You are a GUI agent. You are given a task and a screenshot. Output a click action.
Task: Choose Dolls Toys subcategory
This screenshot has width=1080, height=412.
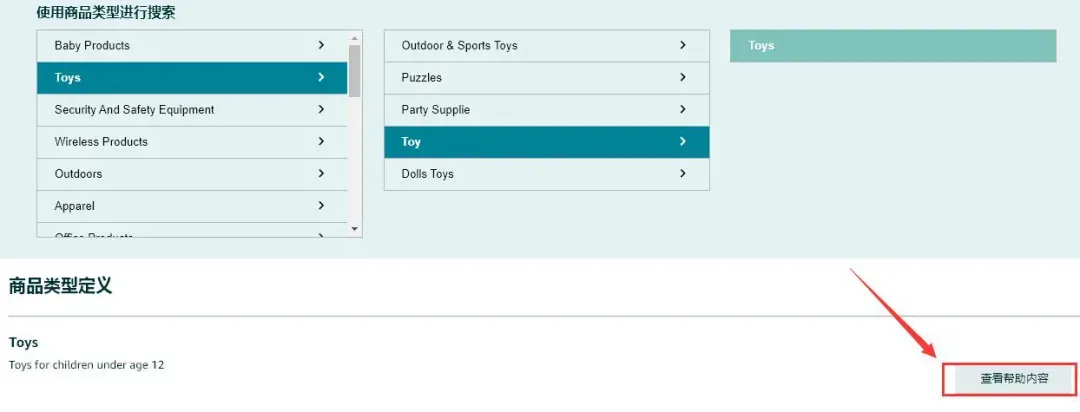click(x=547, y=174)
